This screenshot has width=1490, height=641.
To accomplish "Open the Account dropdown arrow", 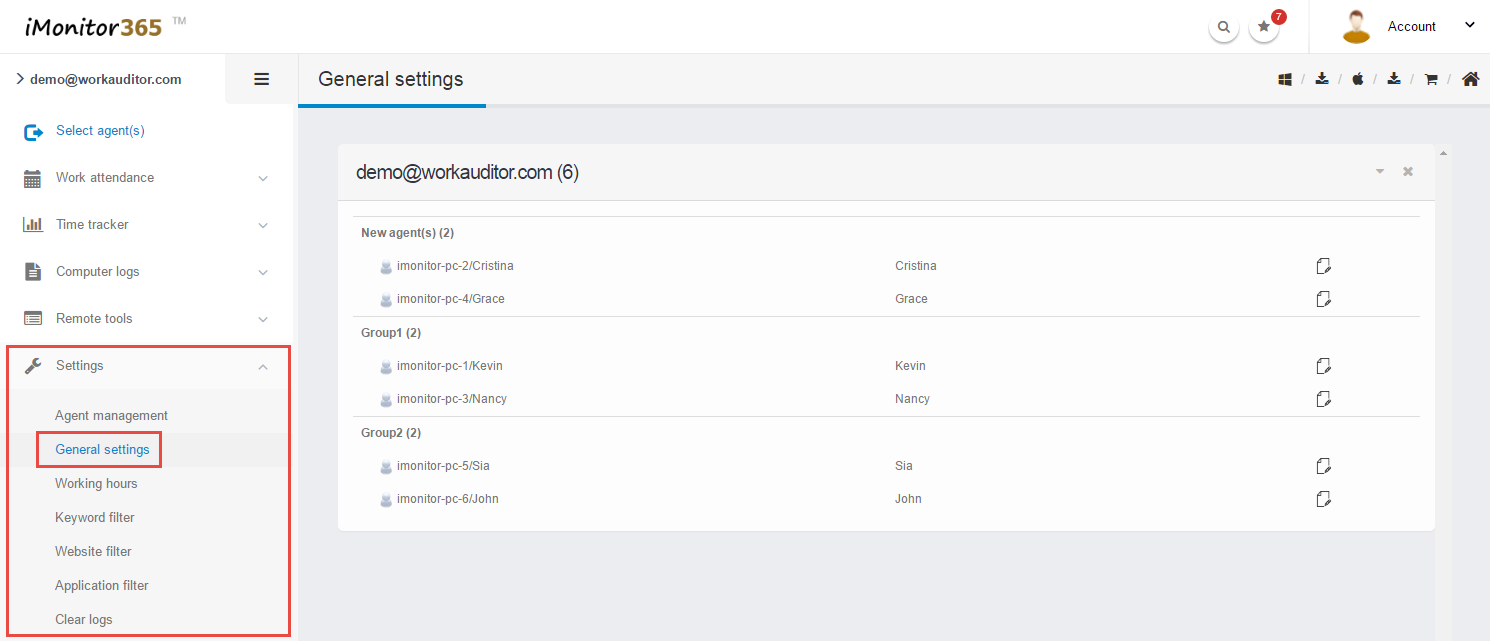I will pos(1470,26).
